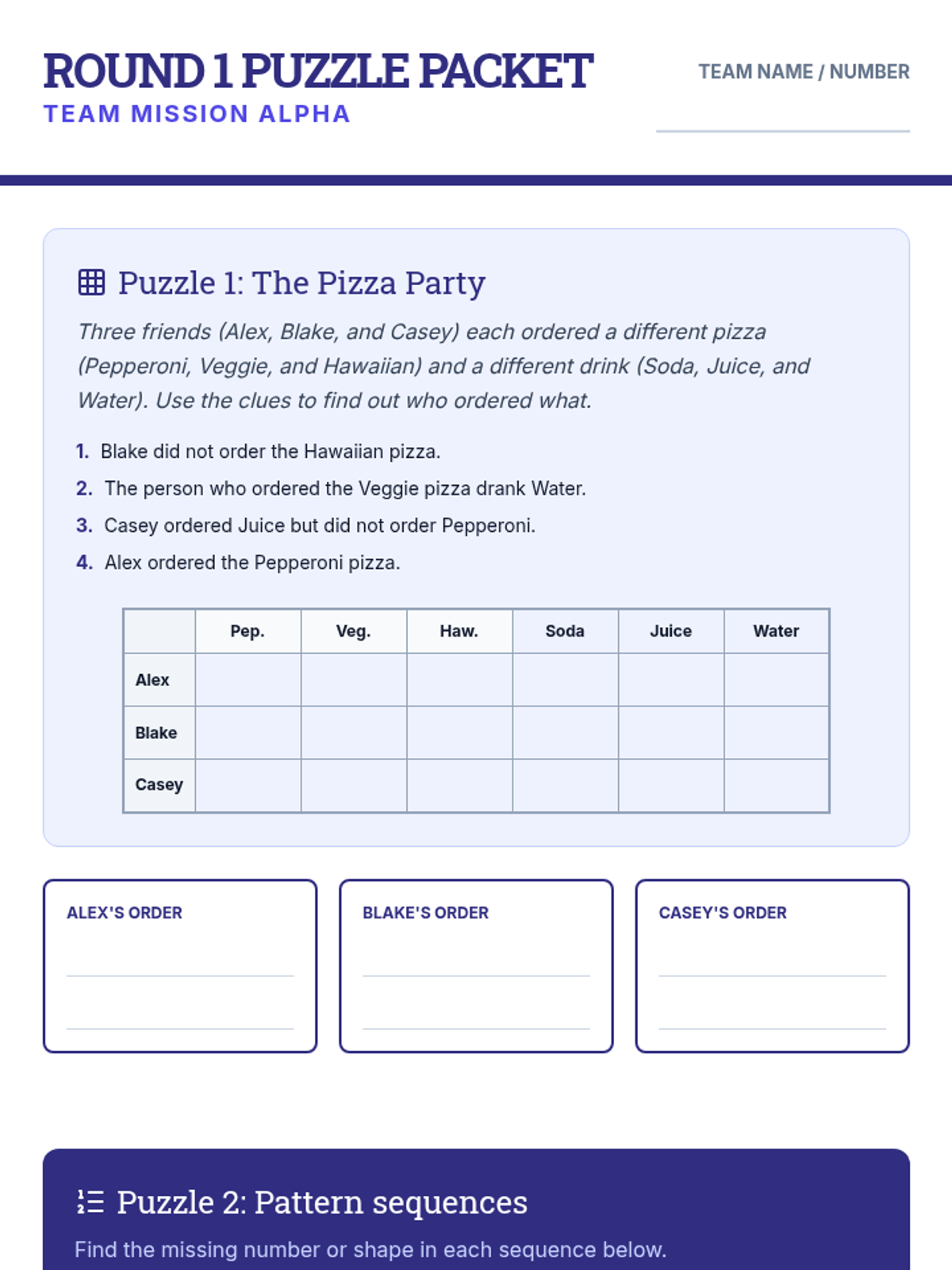Click the Puzzle 2: Pattern sequences heading

(321, 1203)
